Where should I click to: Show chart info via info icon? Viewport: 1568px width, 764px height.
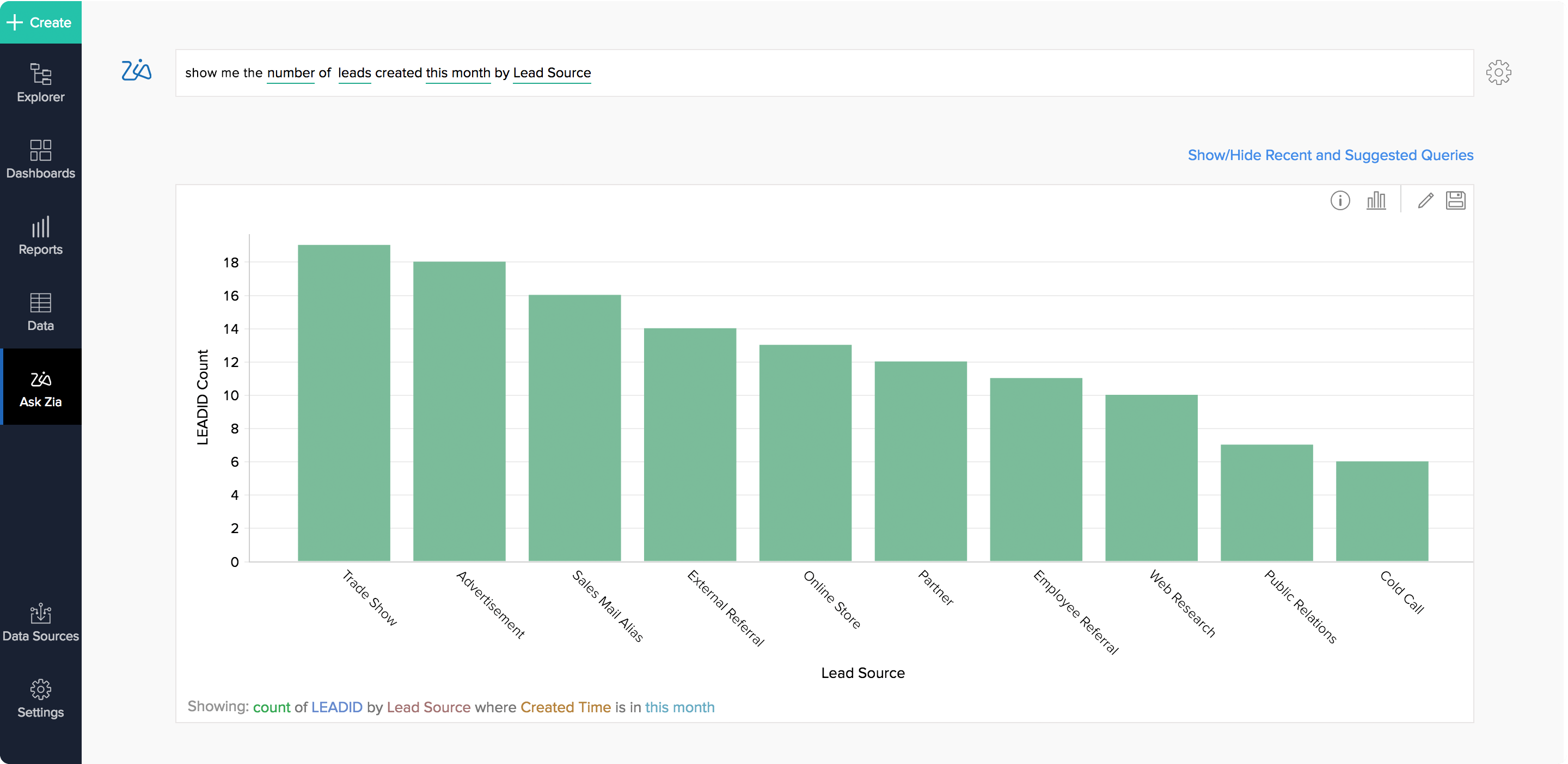point(1340,200)
